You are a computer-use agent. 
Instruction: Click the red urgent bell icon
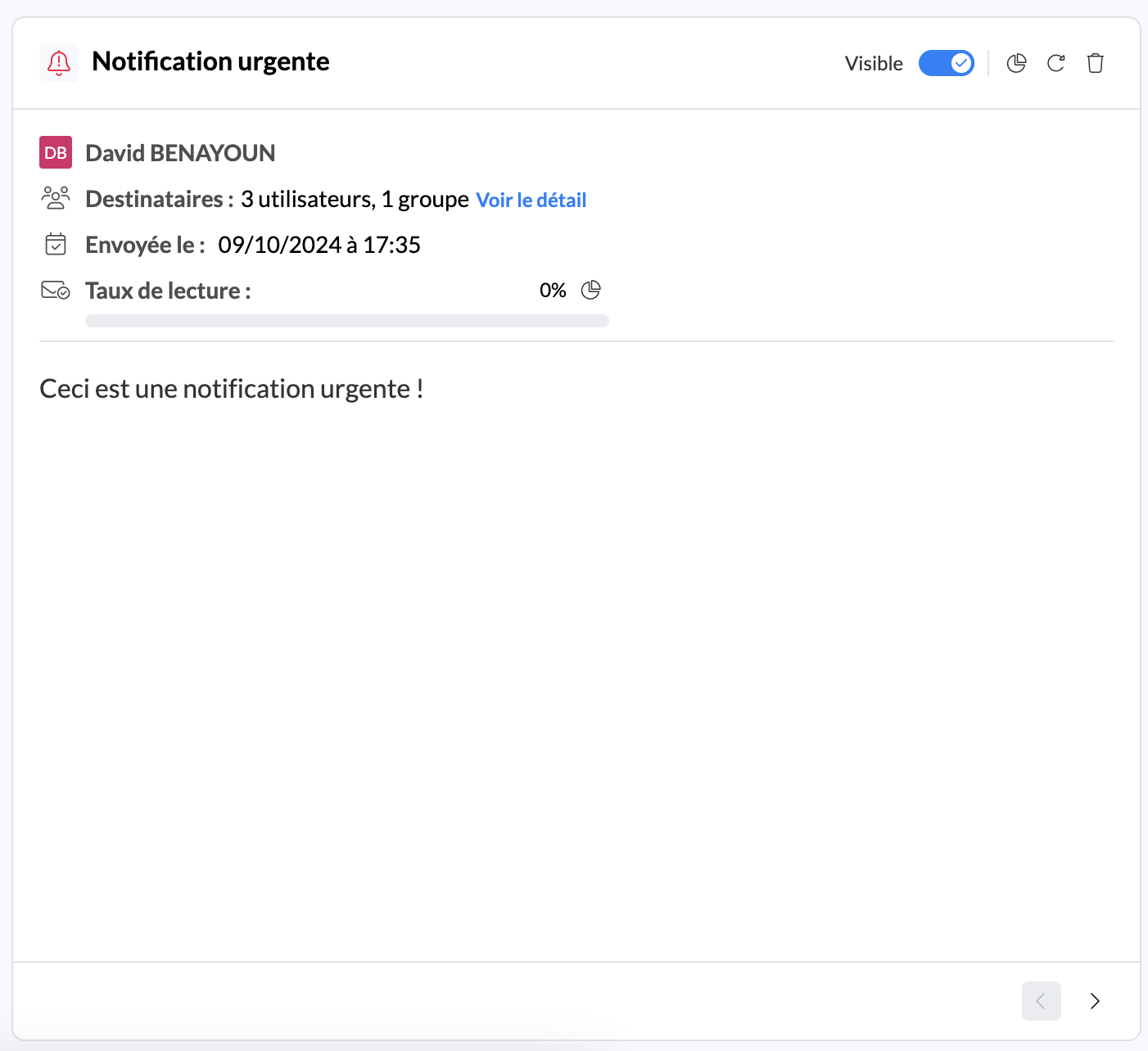(59, 63)
